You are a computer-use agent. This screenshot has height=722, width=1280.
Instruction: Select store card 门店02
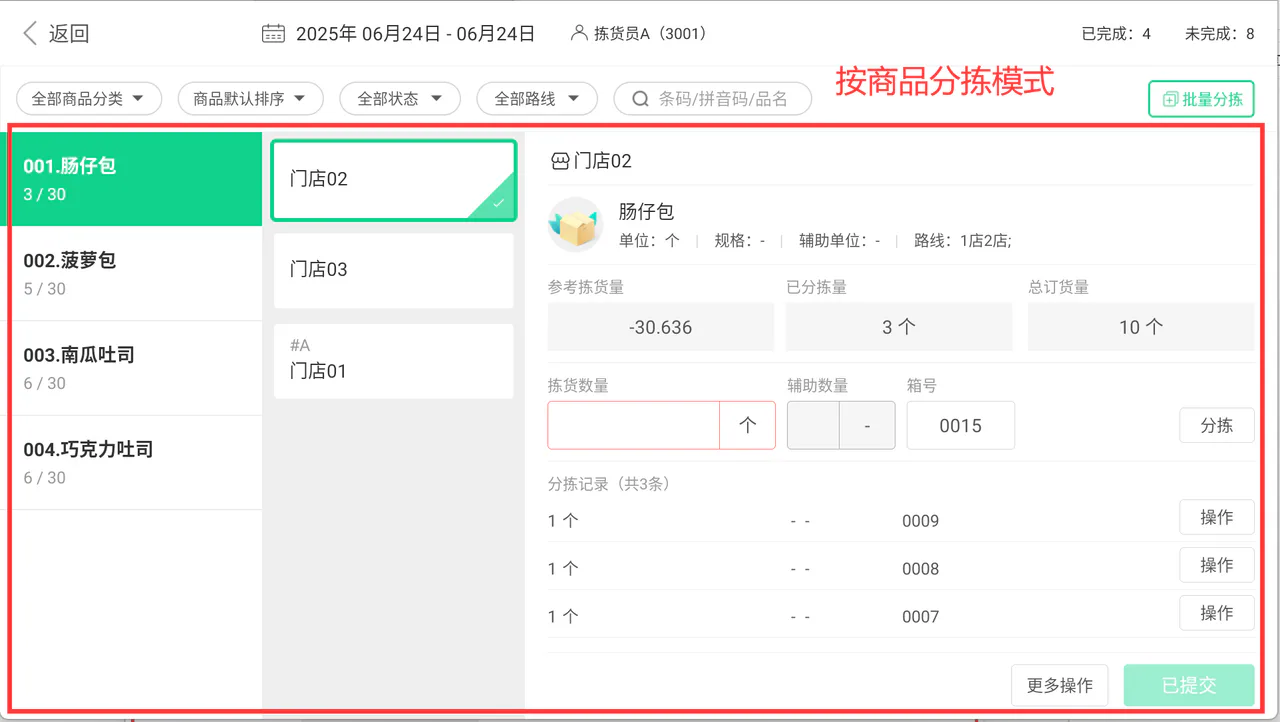pyautogui.click(x=394, y=180)
